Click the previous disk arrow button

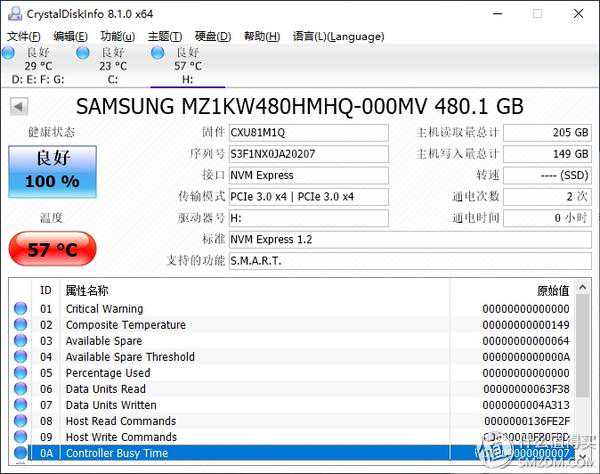19,106
